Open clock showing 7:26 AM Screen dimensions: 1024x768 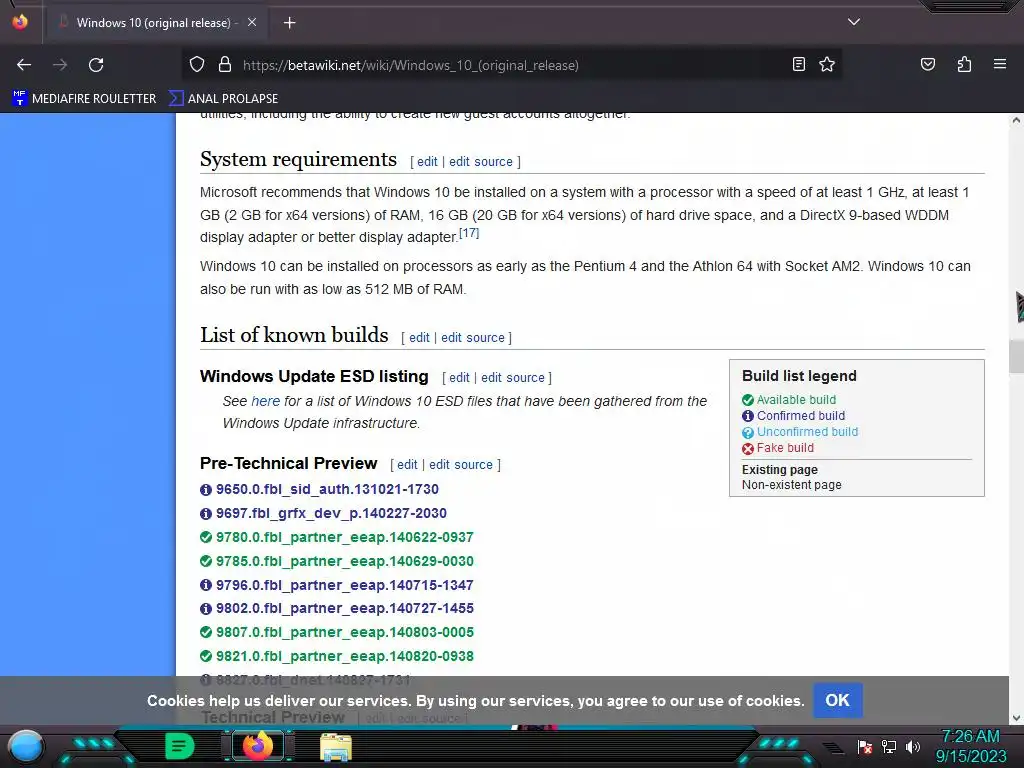click(x=970, y=746)
